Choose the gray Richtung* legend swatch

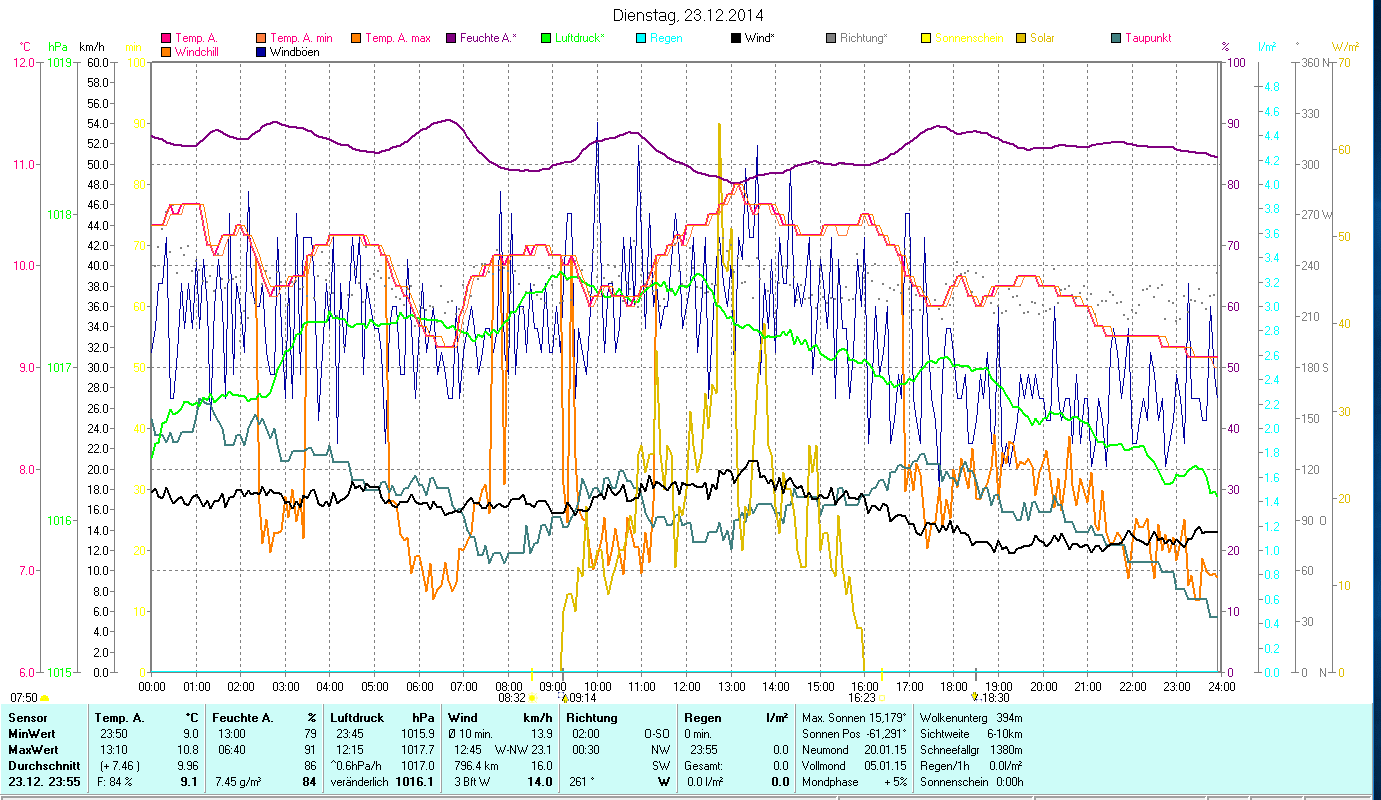point(830,39)
